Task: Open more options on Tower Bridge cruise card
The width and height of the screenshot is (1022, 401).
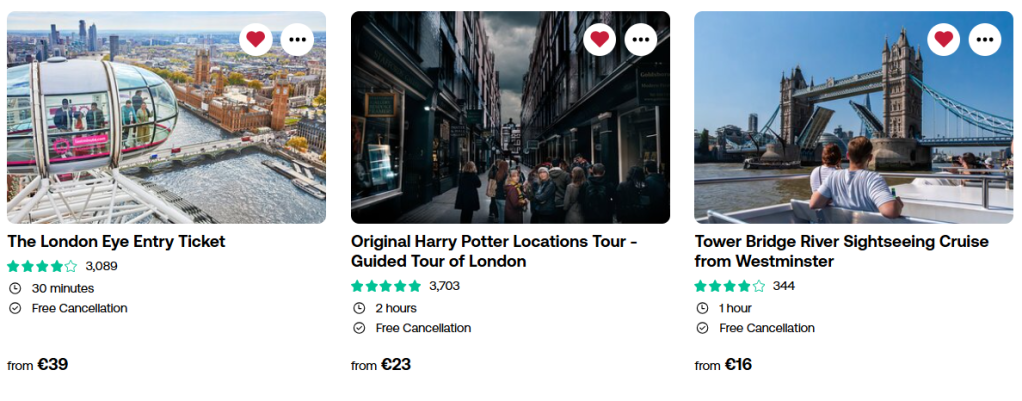Action: click(985, 39)
